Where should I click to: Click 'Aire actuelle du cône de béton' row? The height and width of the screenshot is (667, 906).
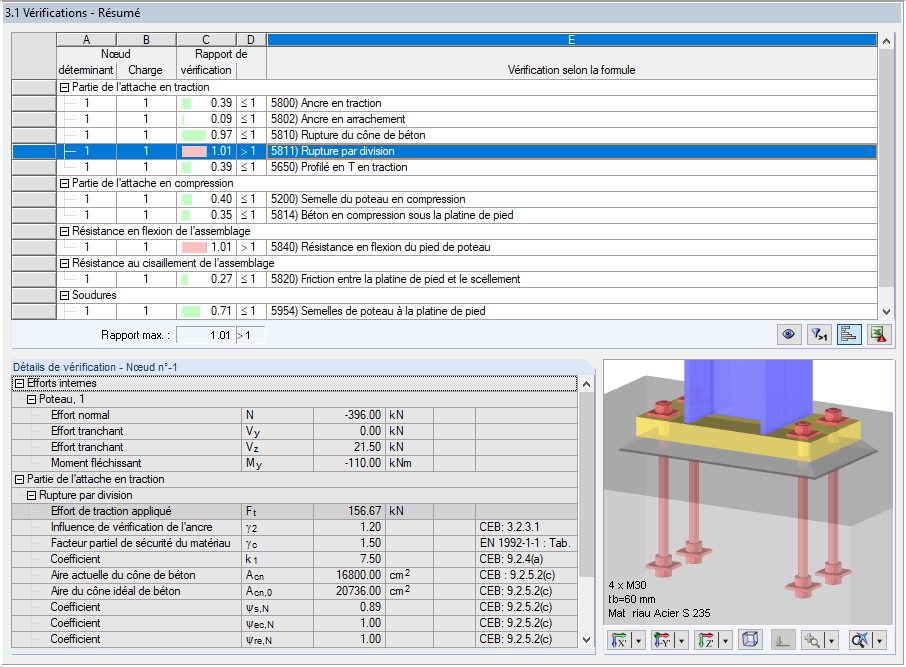point(294,575)
